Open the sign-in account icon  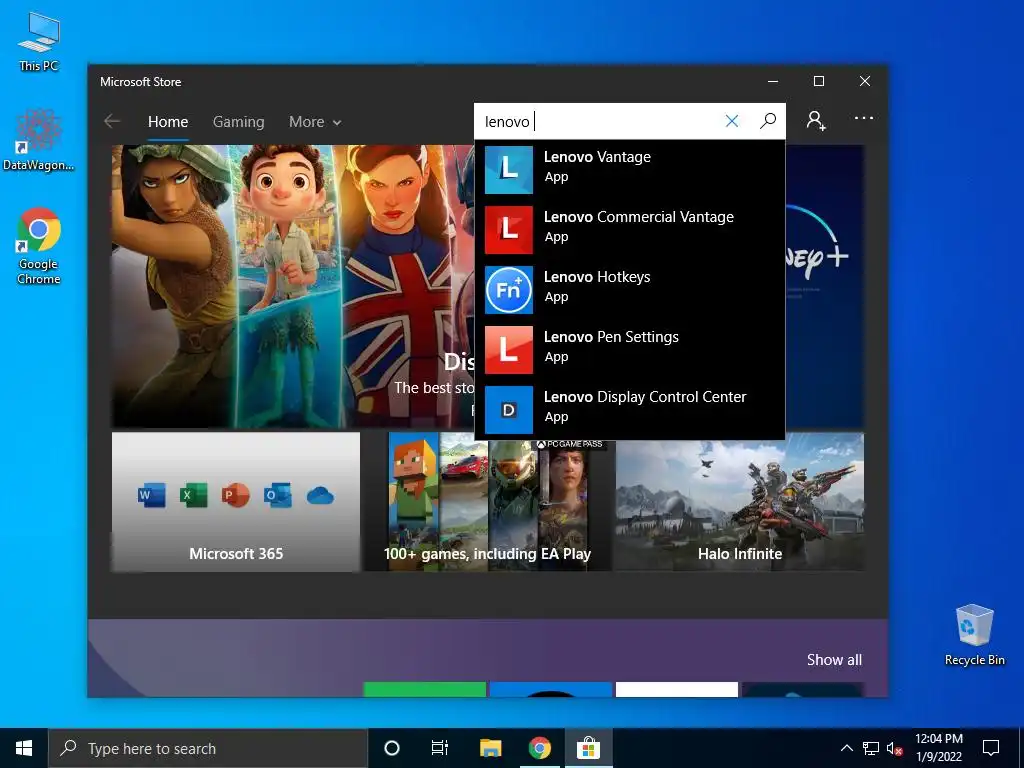coord(816,121)
